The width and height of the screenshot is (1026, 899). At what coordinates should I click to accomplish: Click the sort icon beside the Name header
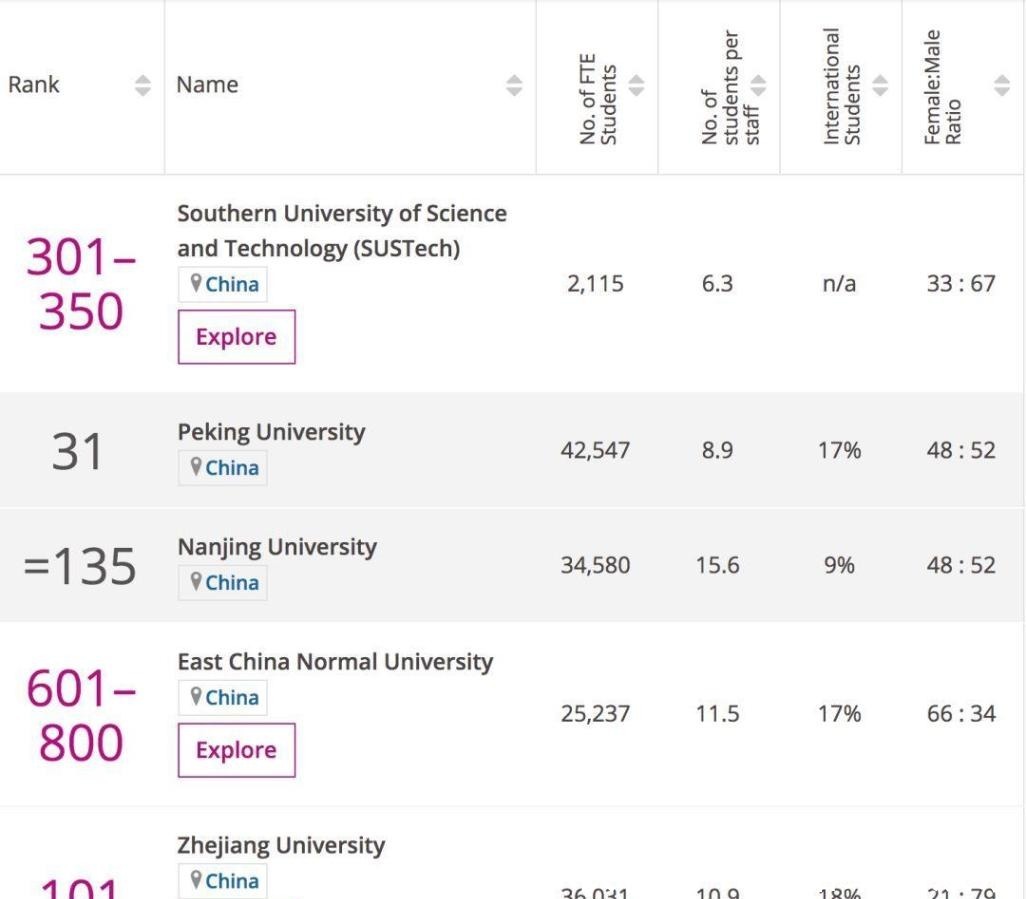coord(511,85)
